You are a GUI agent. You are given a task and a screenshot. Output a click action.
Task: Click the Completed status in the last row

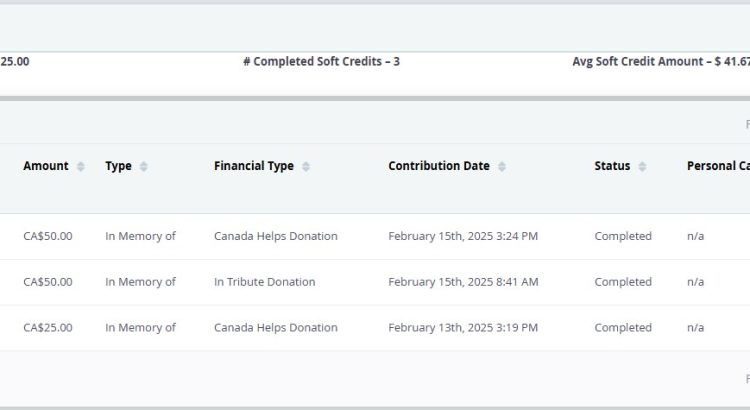623,328
